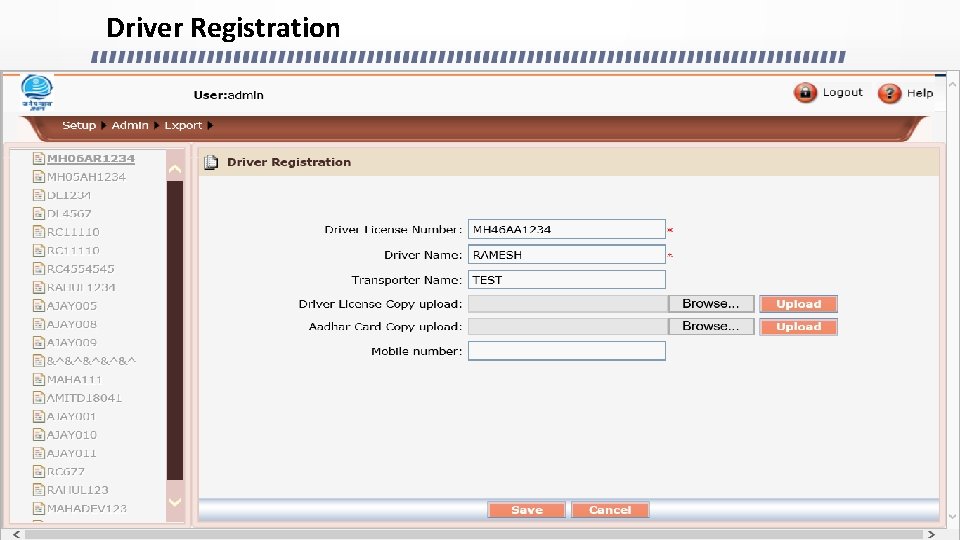Expand the arrow after the Setup menu
Image resolution: width=960 pixels, height=540 pixels.
click(x=103, y=126)
